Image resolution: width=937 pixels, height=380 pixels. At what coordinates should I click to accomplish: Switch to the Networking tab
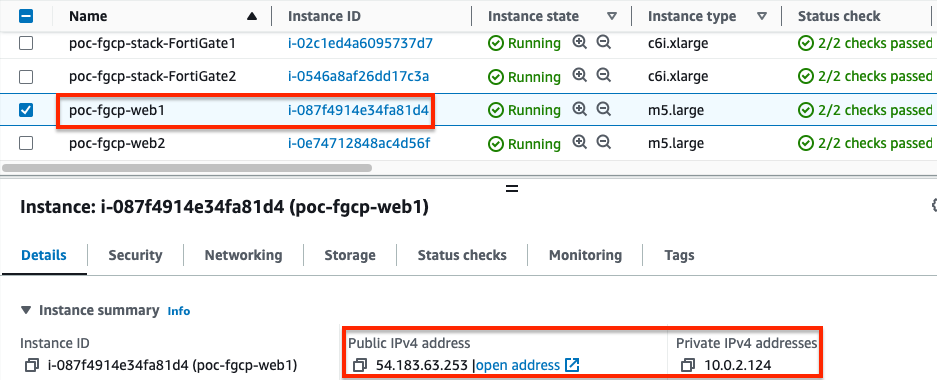click(x=243, y=255)
